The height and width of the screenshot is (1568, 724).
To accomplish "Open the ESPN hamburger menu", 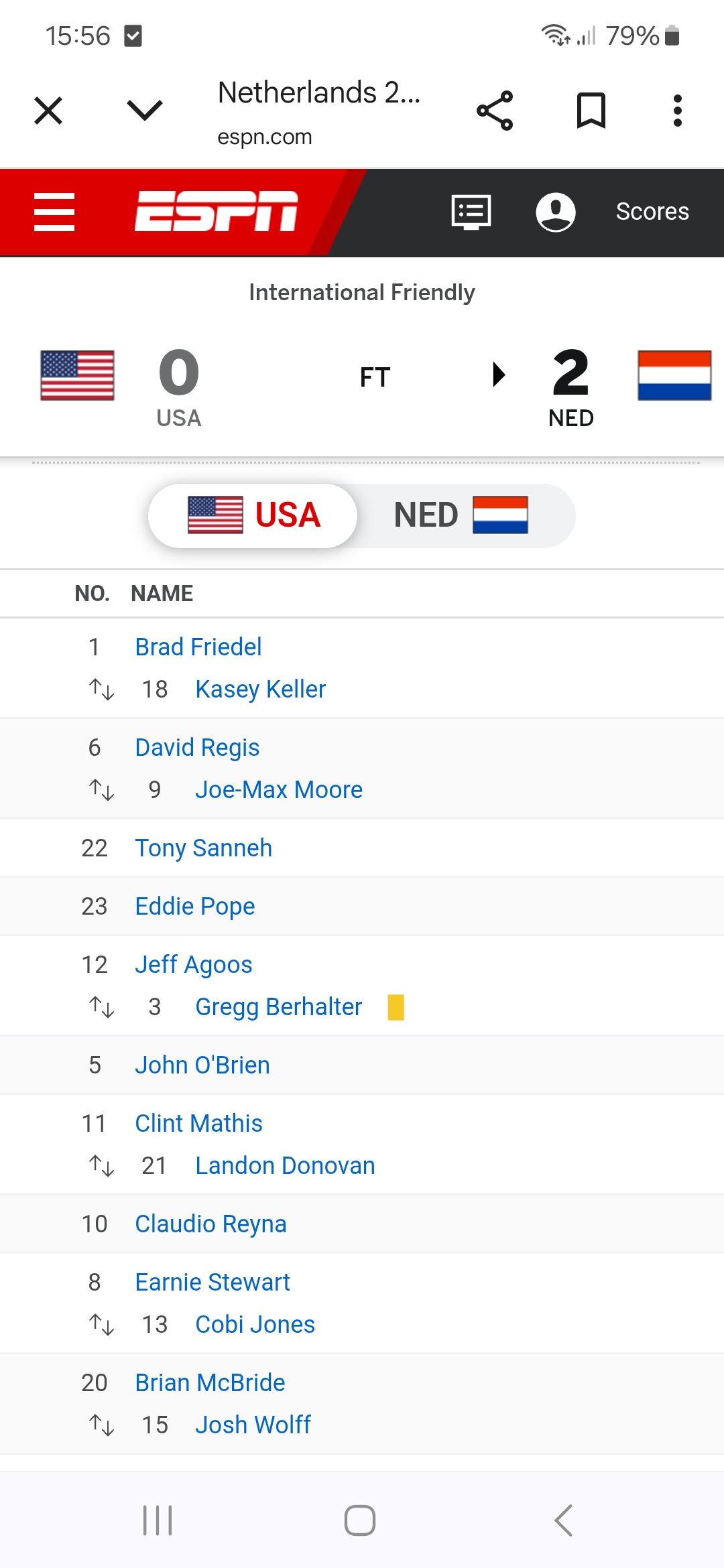I will [x=54, y=212].
